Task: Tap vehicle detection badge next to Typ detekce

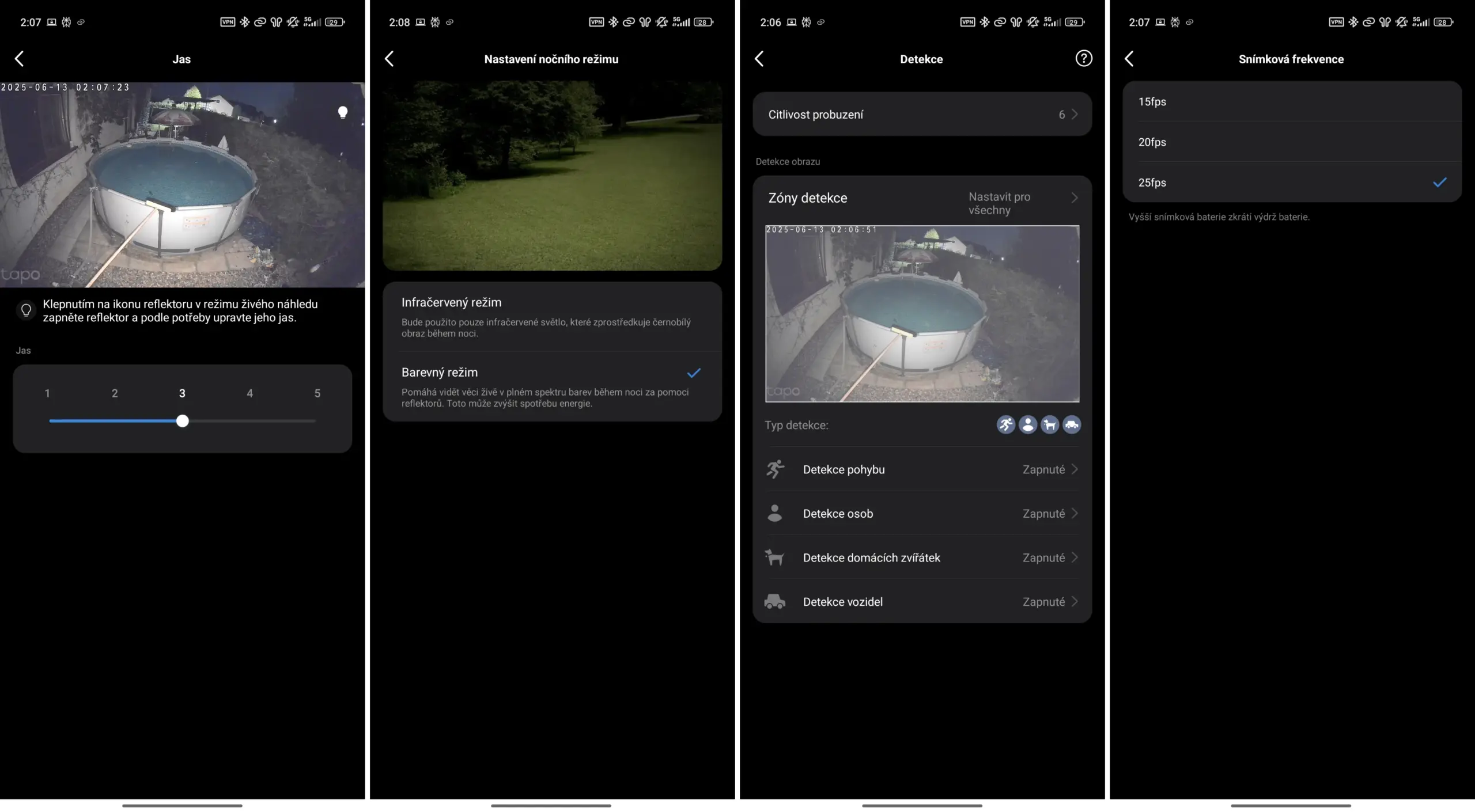Action: [1072, 424]
